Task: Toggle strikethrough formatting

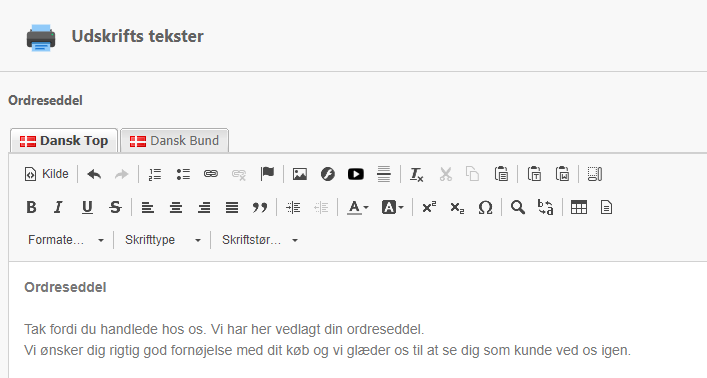Action: pyautogui.click(x=115, y=207)
